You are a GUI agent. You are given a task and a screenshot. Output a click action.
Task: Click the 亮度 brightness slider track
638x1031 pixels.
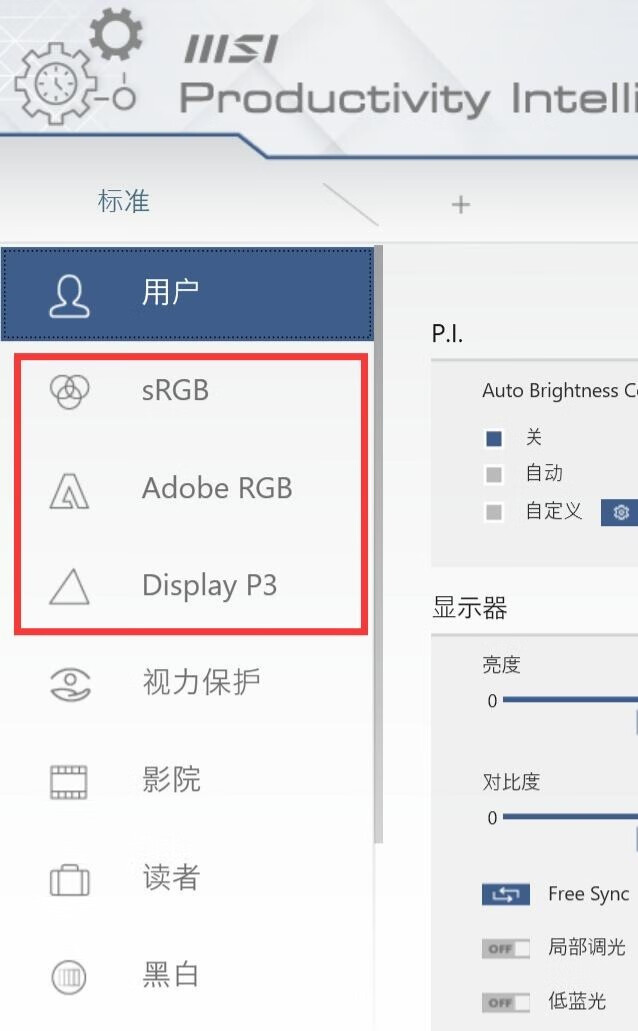click(570, 700)
